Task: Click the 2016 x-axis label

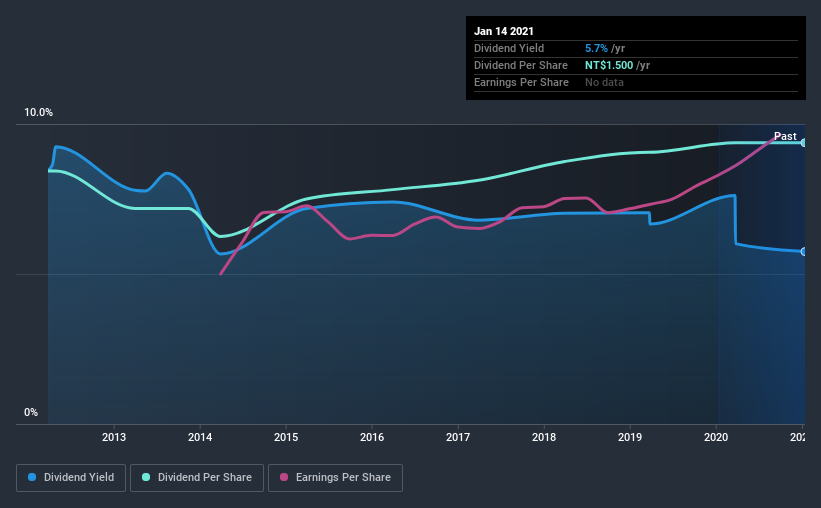Action: click(x=372, y=437)
